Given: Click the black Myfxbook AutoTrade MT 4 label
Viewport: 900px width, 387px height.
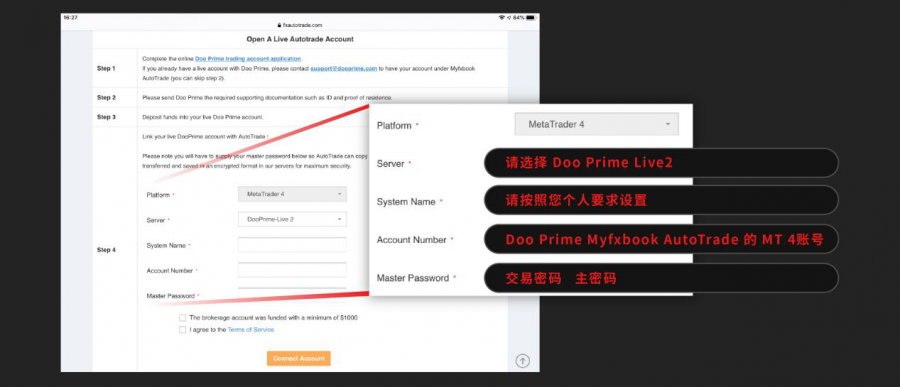Looking at the screenshot, I should 661,239.
